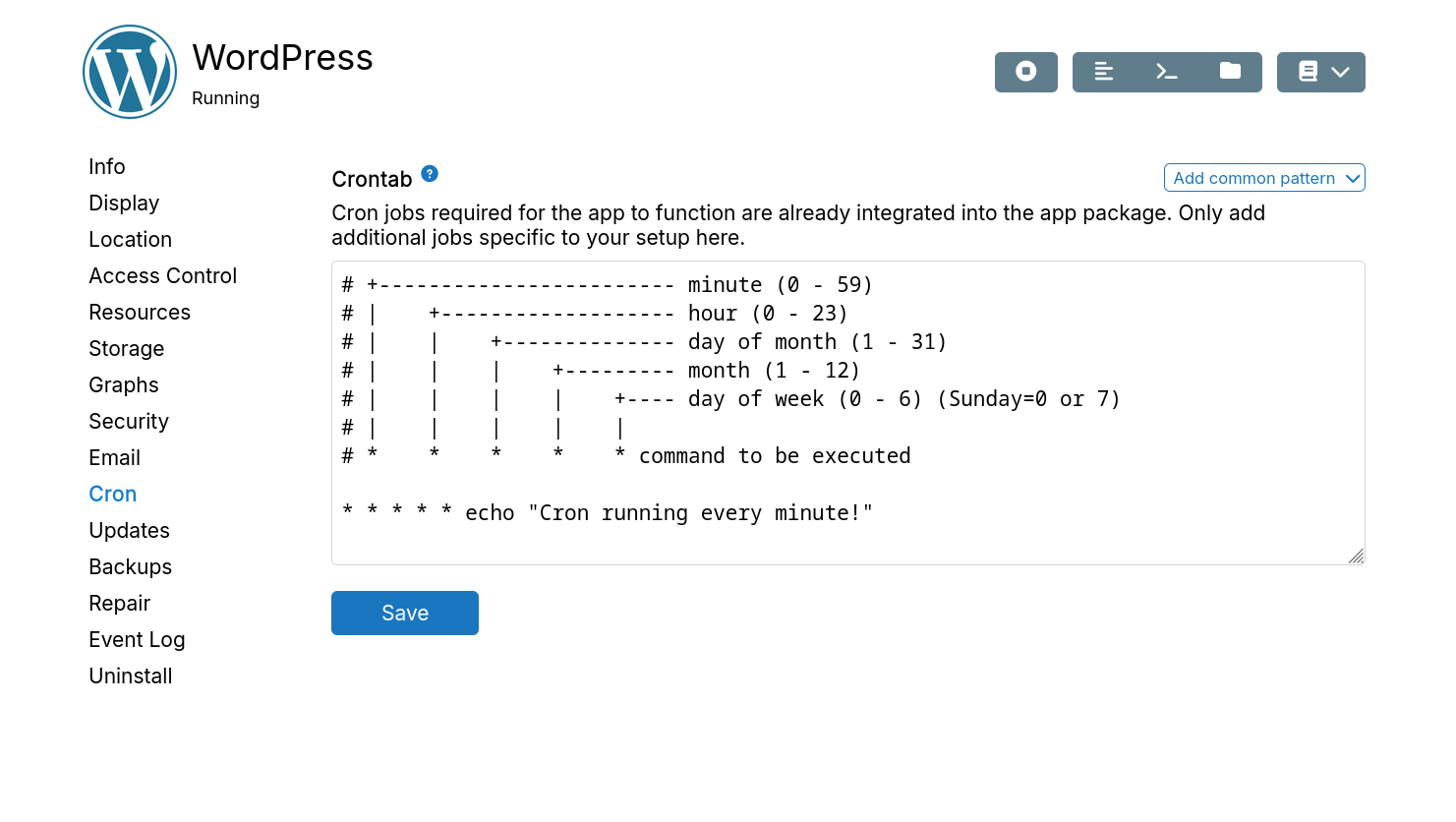Open the app logs viewer
This screenshot has height=822, width=1456.
(x=1104, y=72)
